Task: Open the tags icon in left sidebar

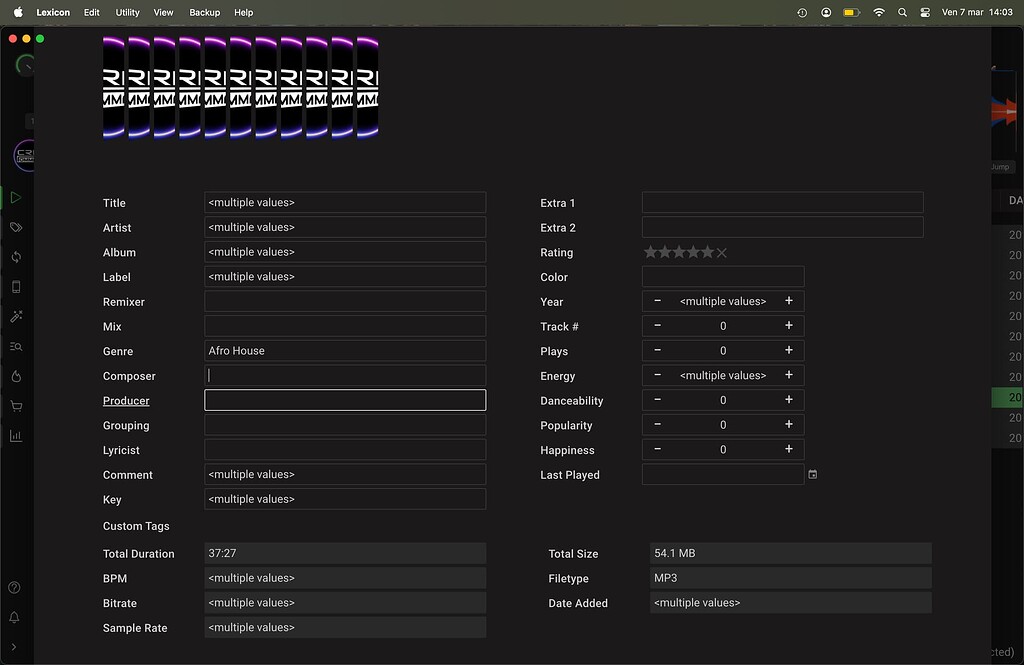Action: 15,228
